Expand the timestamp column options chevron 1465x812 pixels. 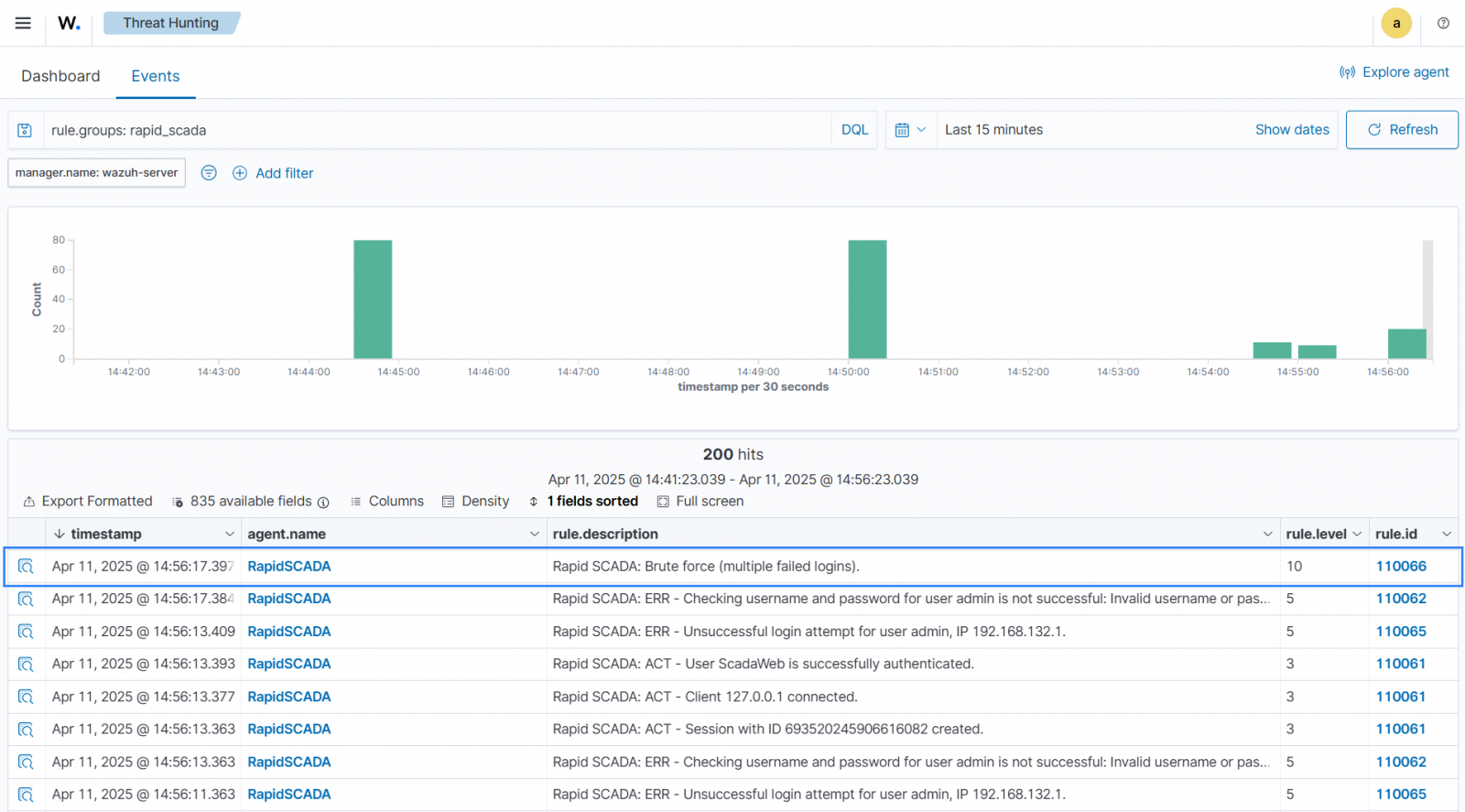click(229, 535)
